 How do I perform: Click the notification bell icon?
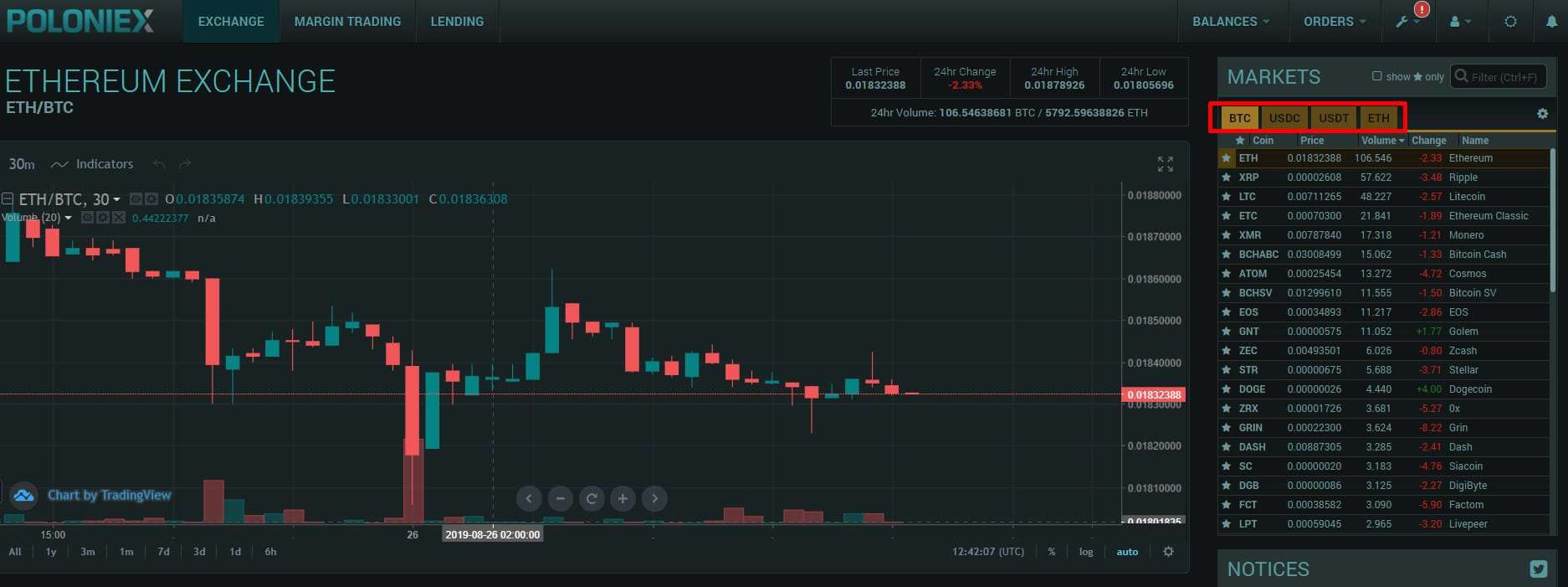click(1550, 22)
